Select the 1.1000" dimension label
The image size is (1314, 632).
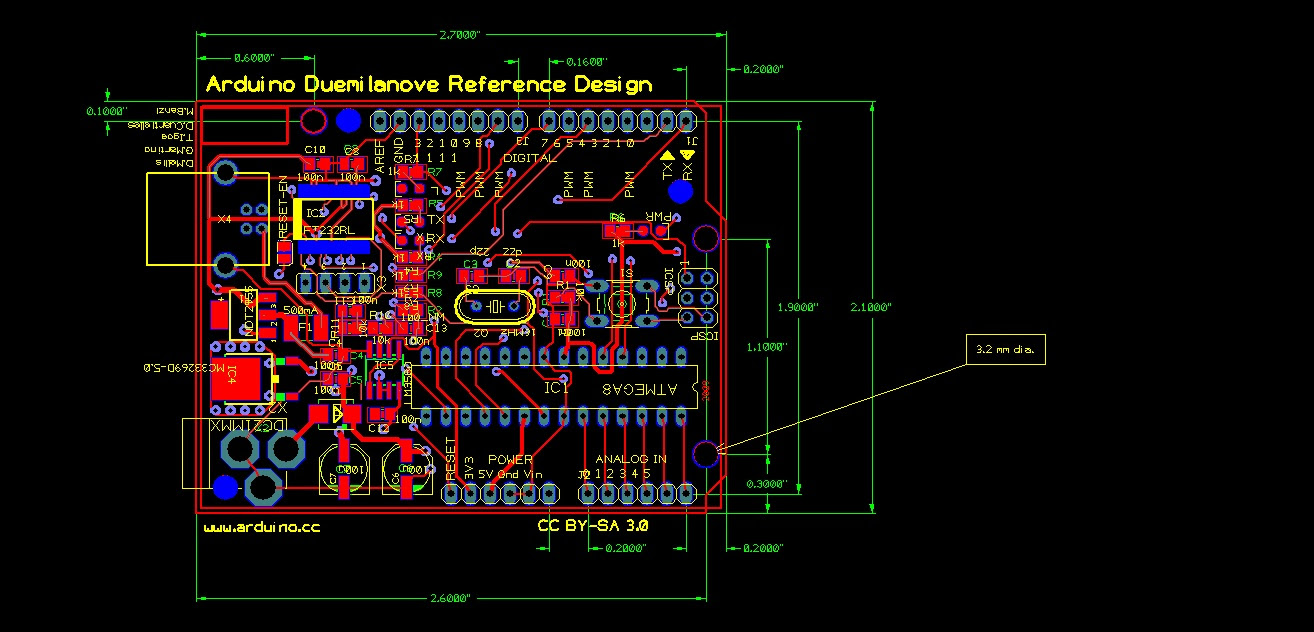768,347
